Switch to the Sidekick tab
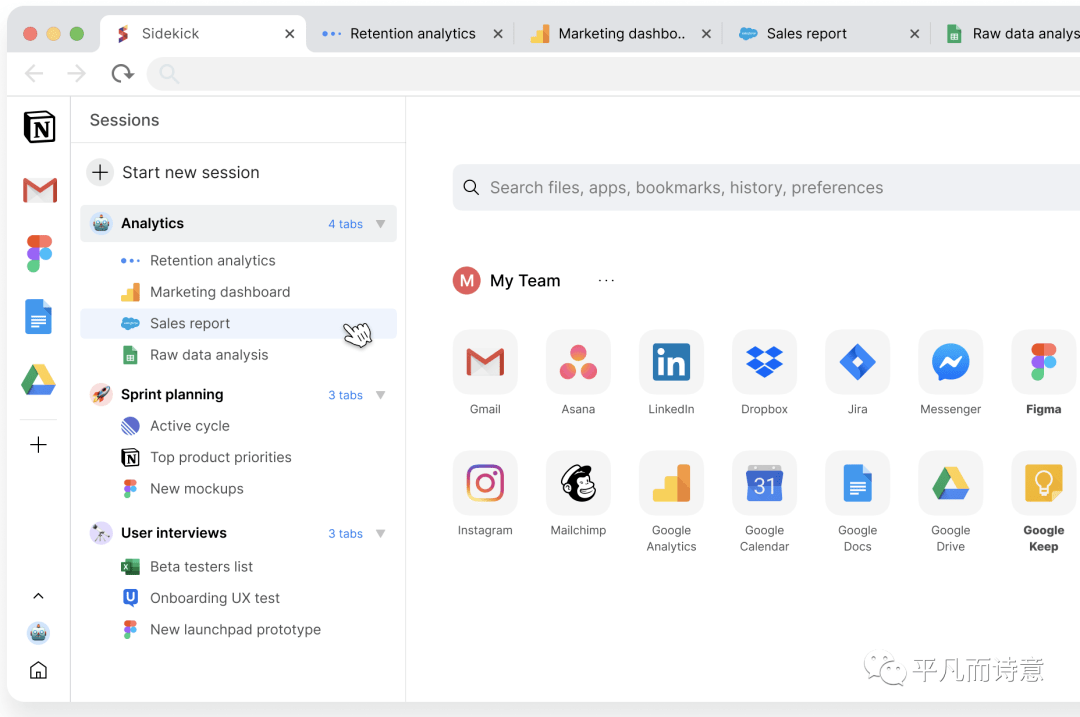Image resolution: width=1080 pixels, height=717 pixels. (x=203, y=34)
